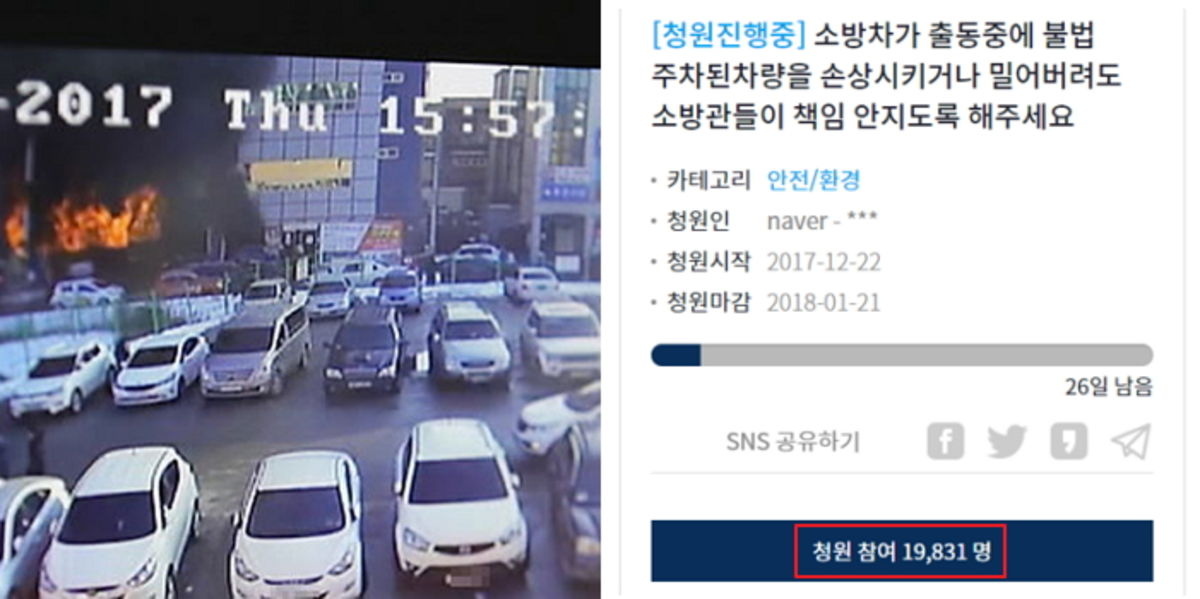Click the 청원마감 date 2018-01-21
The width and height of the screenshot is (1200, 599).
pyautogui.click(x=824, y=303)
